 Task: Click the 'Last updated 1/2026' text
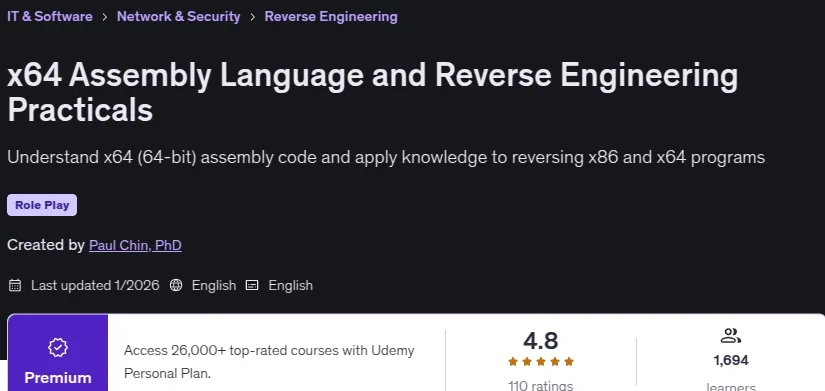coord(95,285)
